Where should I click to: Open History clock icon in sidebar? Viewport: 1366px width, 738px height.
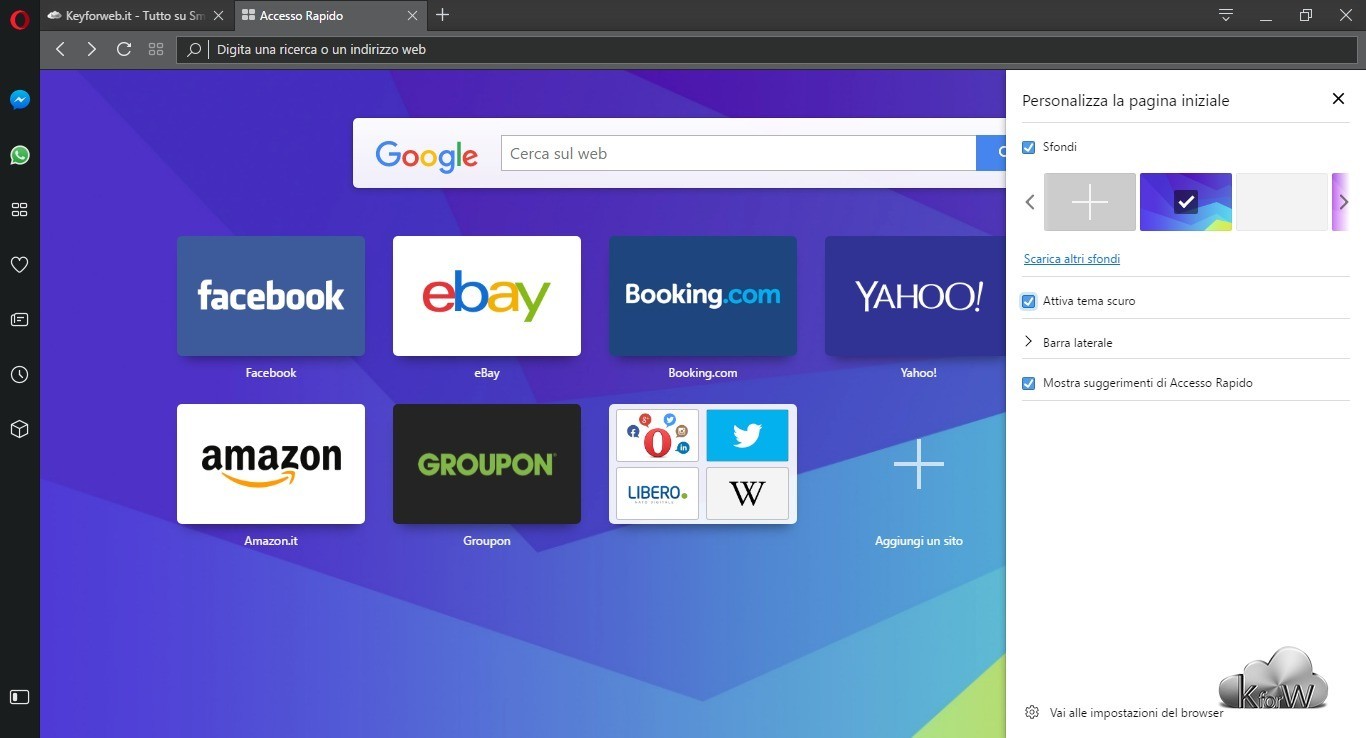point(19,375)
